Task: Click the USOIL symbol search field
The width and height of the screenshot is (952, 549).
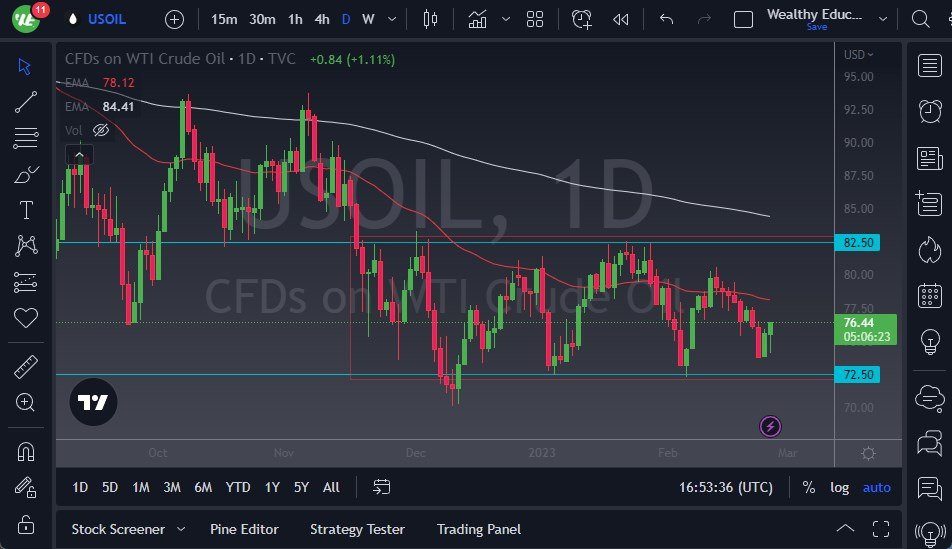Action: pos(107,19)
